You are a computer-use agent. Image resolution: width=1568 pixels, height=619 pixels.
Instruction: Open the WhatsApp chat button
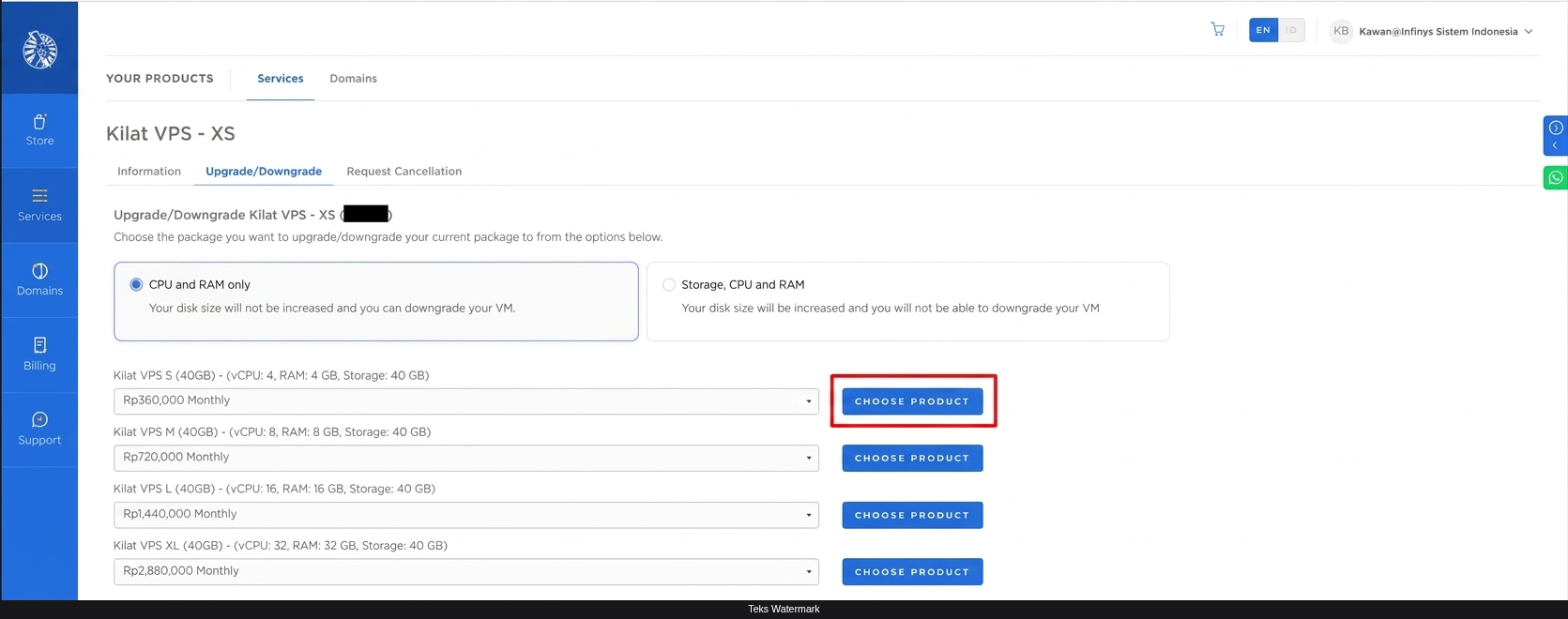[1556, 177]
